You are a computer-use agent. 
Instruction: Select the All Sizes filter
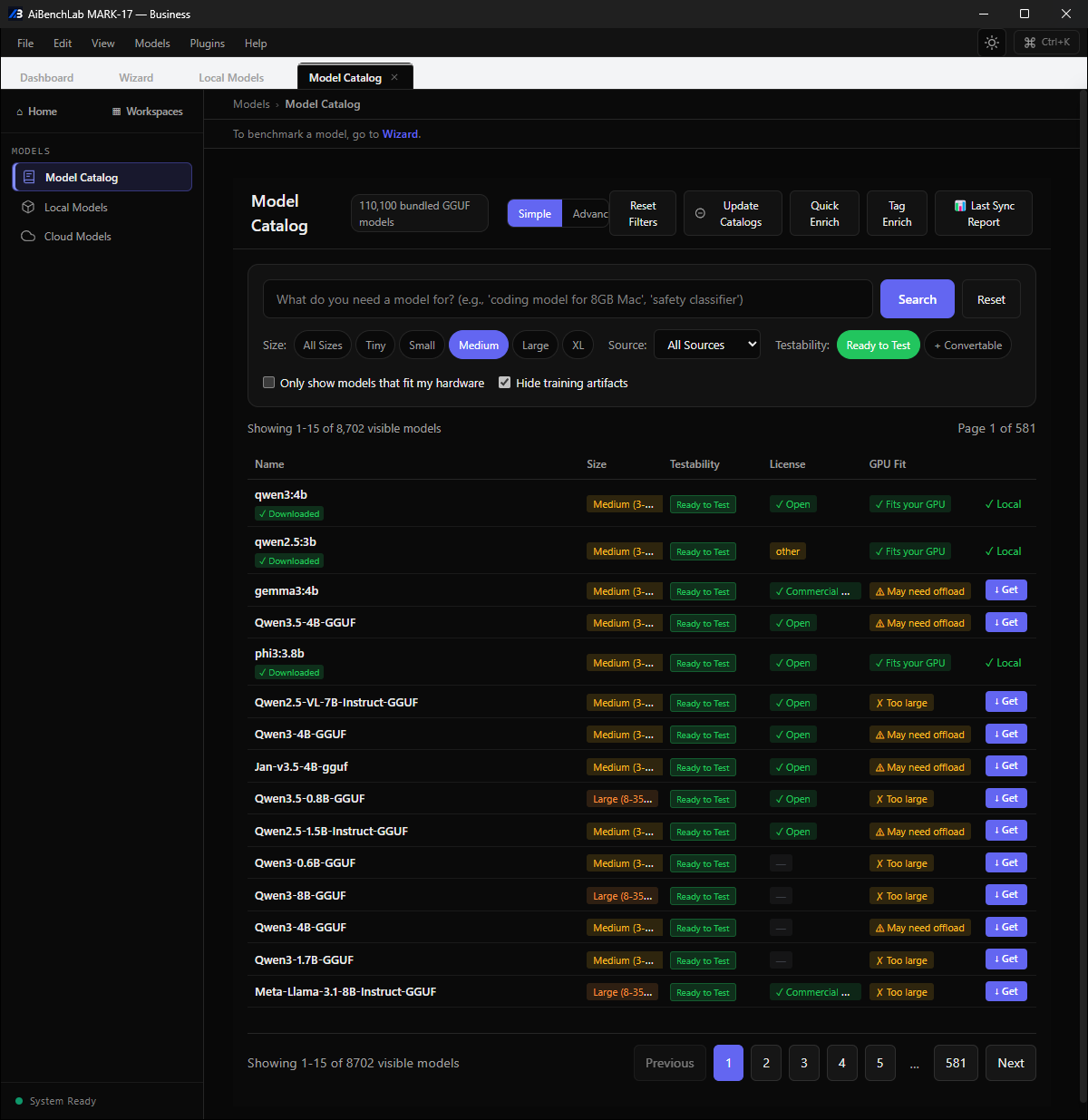point(323,345)
